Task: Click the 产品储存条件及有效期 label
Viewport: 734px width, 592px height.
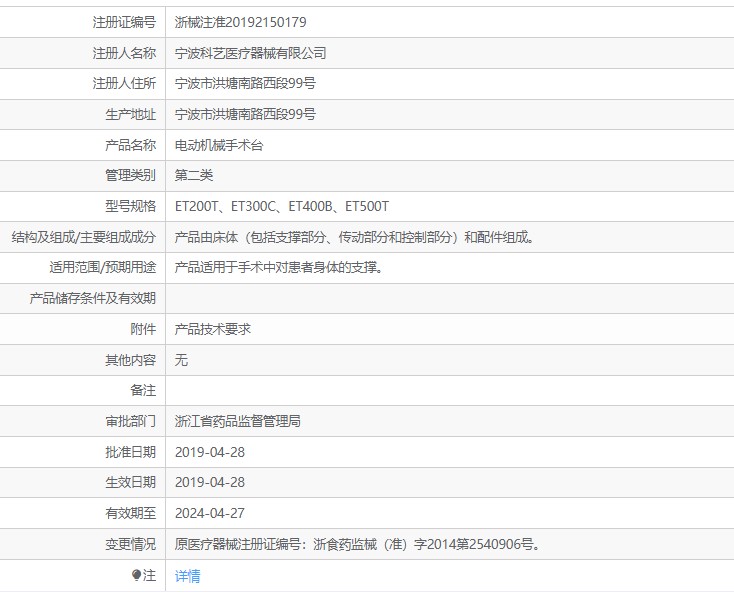Action: (93, 298)
